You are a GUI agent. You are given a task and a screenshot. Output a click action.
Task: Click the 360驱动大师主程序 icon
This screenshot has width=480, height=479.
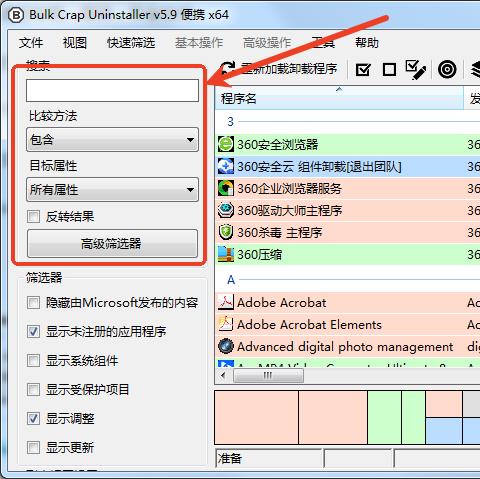point(226,210)
